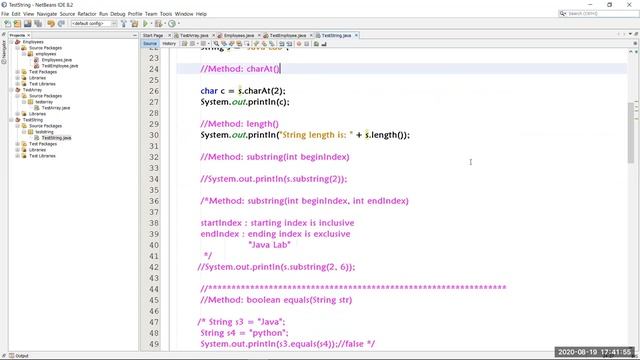Collapse the TestArray project node

11,90
